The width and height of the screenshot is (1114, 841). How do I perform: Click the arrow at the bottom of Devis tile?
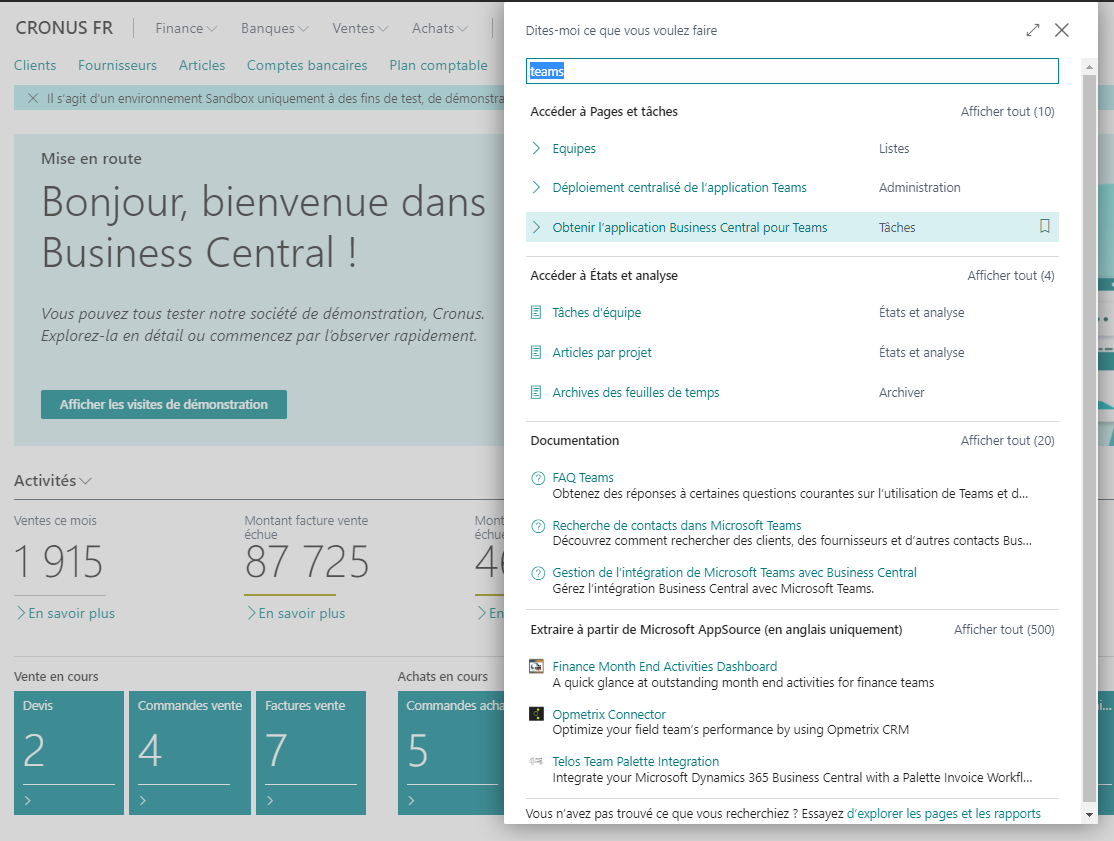point(28,801)
